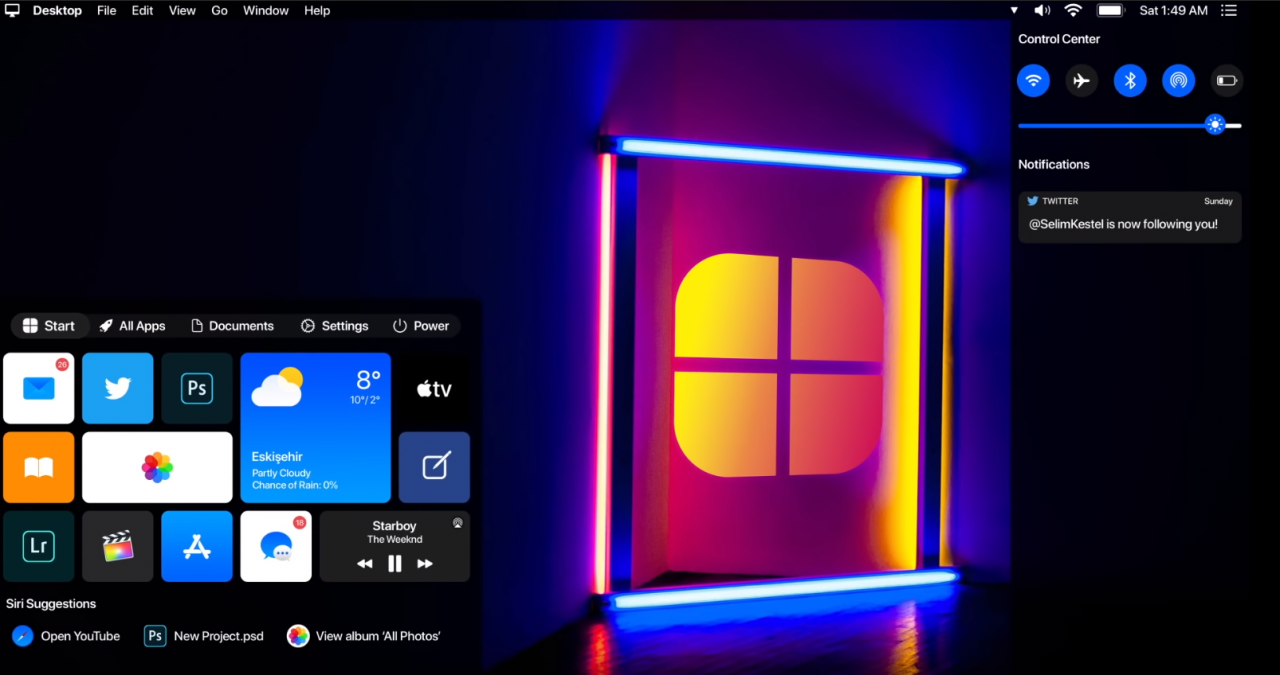This screenshot has width=1280, height=675.
Task: Go back to previous track
Action: 365,564
